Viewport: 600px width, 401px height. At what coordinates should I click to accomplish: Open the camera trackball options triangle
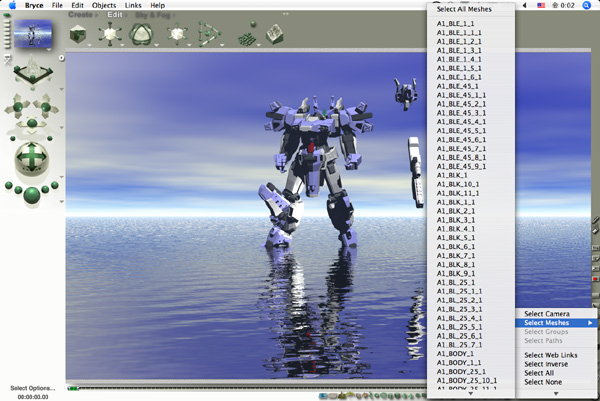tap(61, 177)
